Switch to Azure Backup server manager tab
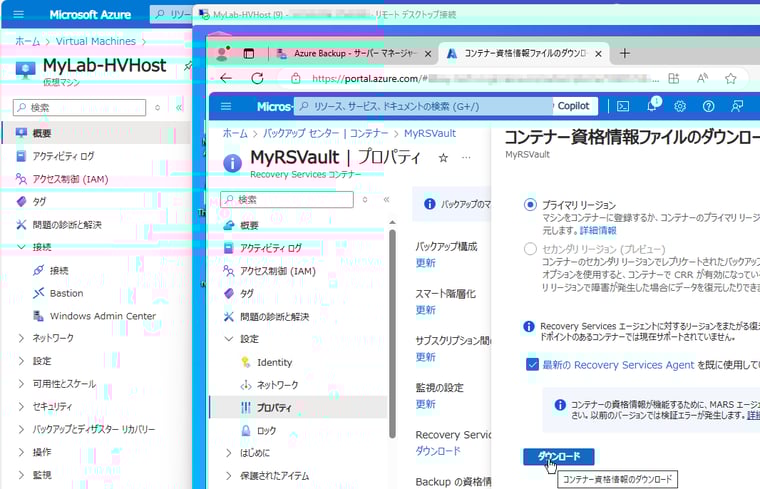This screenshot has height=489, width=760. tap(354, 53)
